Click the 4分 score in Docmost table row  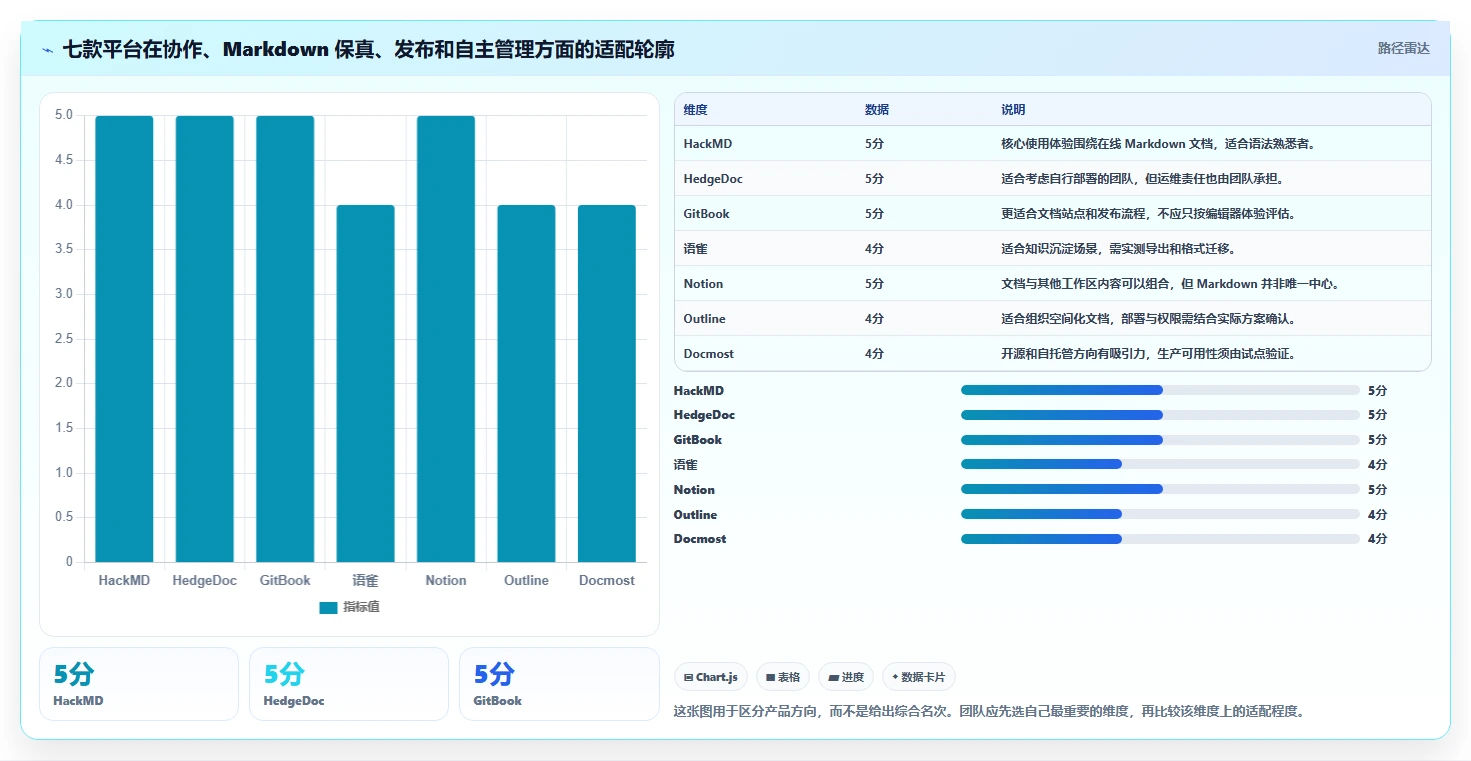point(874,354)
